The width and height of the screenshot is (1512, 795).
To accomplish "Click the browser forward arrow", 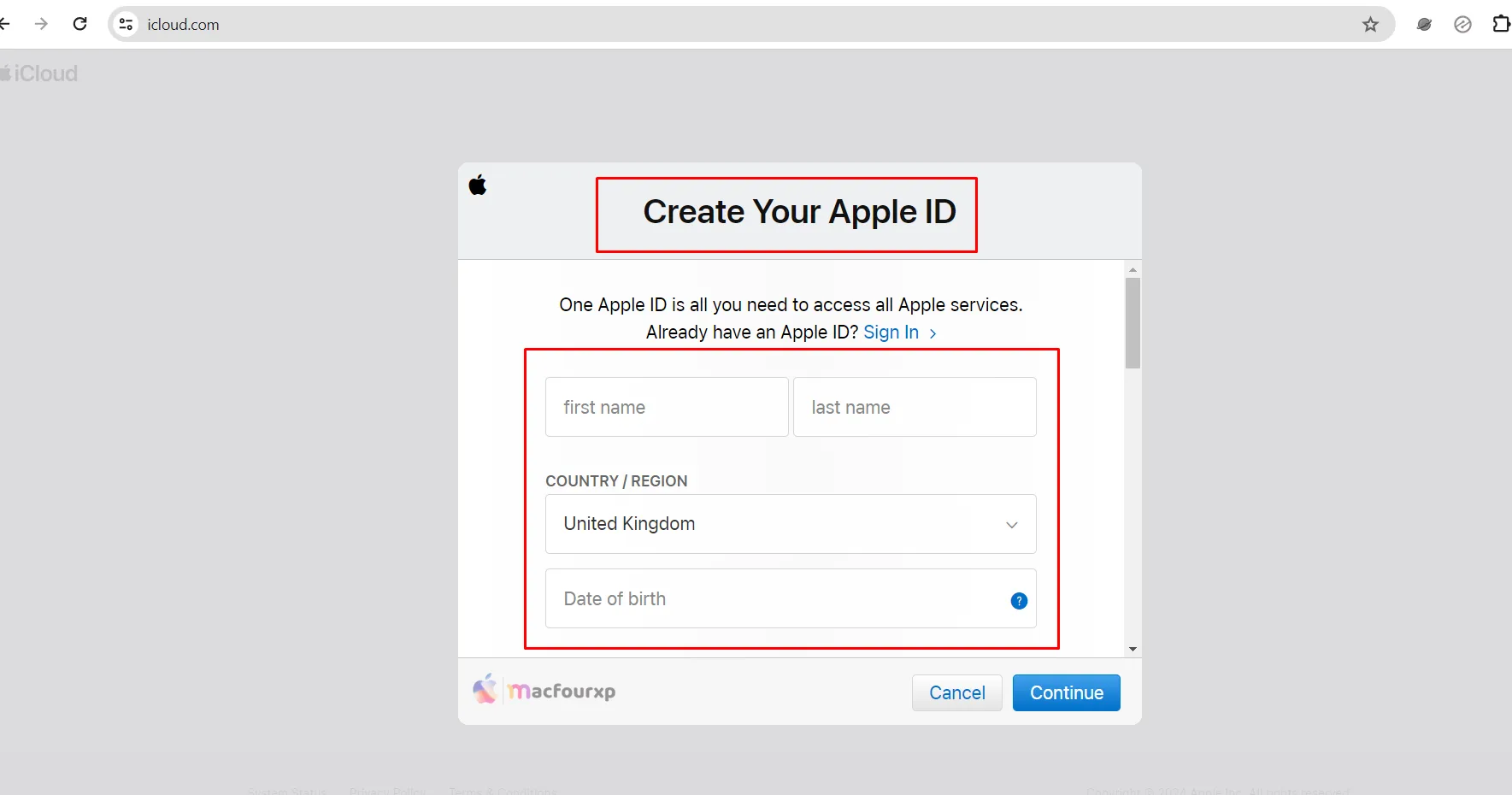I will (x=41, y=24).
